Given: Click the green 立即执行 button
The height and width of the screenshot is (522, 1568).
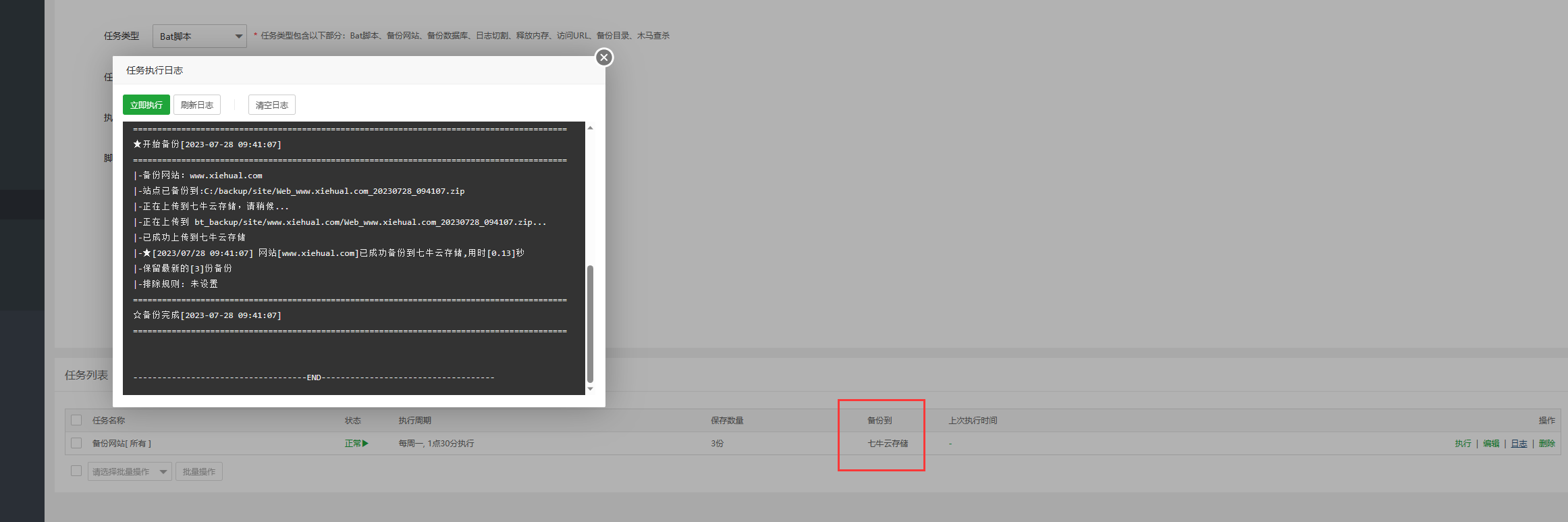Looking at the screenshot, I should pyautogui.click(x=146, y=105).
